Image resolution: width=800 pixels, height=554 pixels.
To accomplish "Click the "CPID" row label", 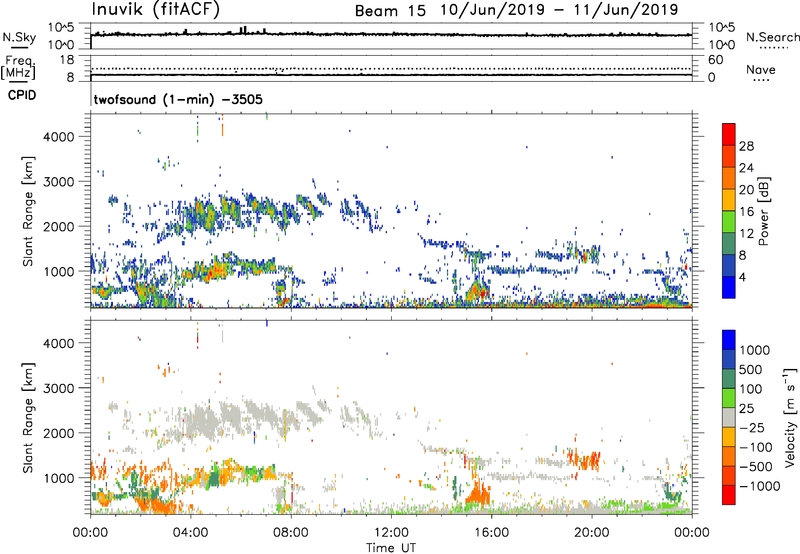I will tap(21, 95).
